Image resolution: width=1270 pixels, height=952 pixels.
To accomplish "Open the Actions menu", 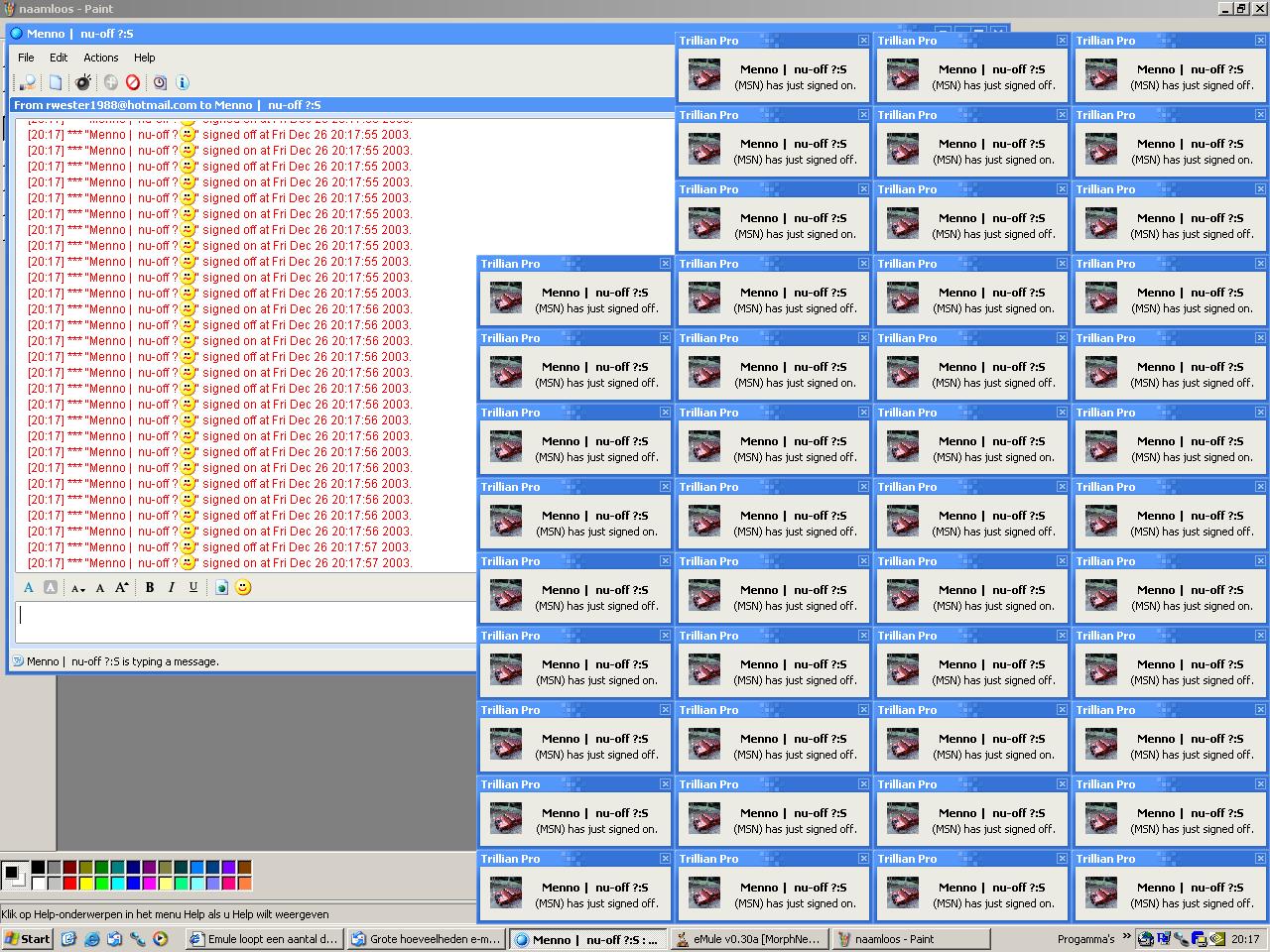I will point(100,58).
